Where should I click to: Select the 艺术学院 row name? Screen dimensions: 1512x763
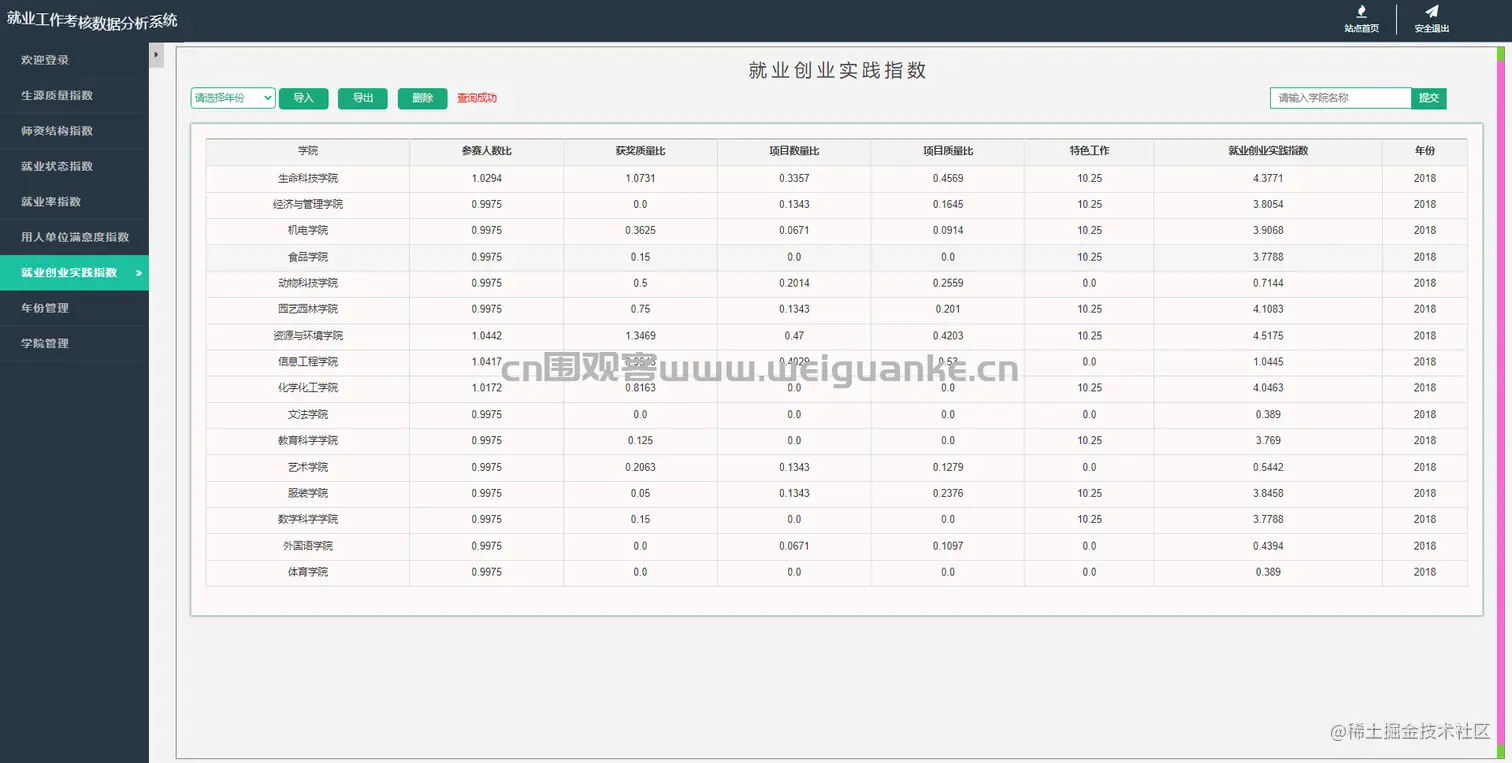click(308, 467)
